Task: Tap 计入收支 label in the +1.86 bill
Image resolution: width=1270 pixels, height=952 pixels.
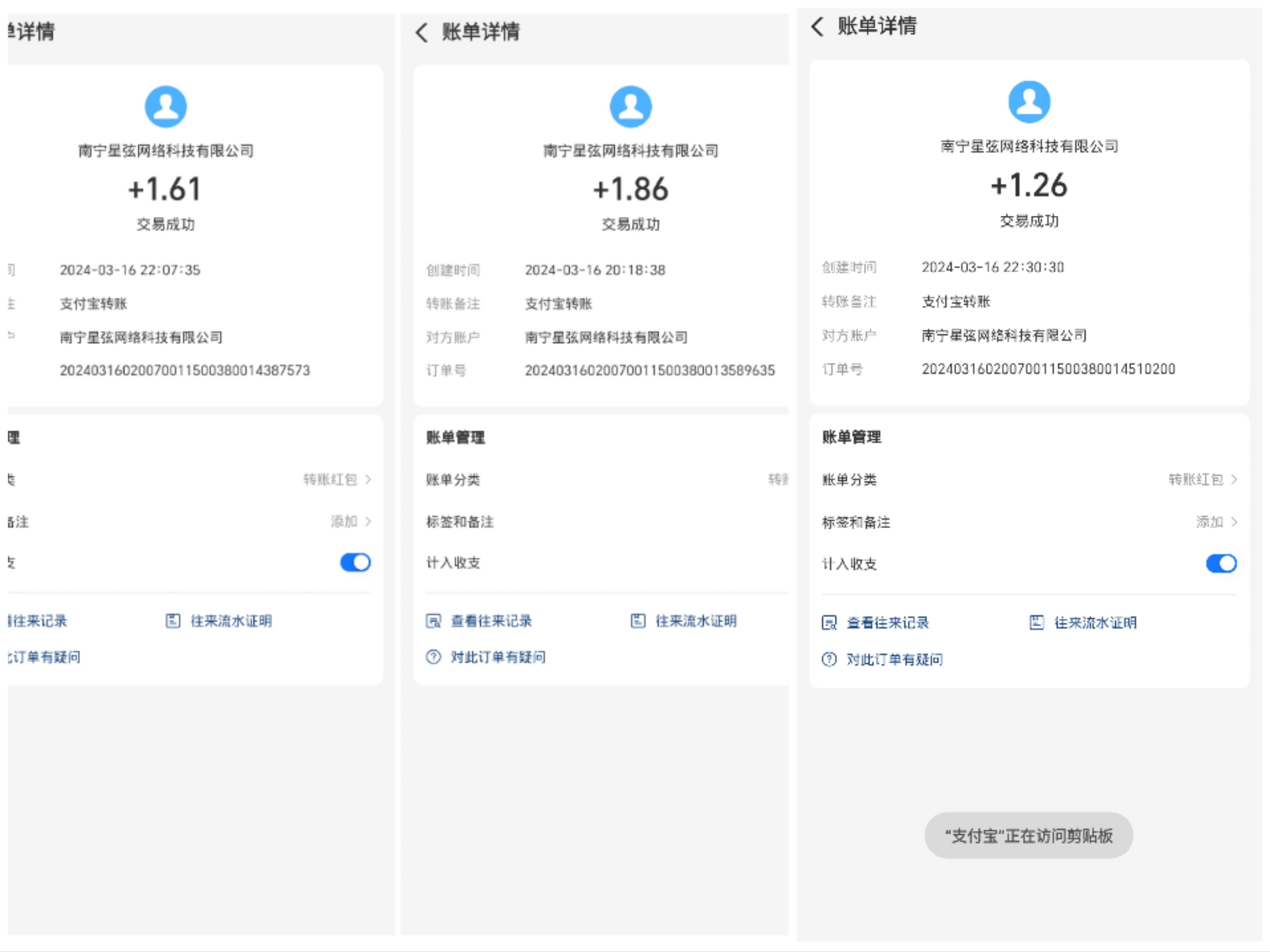Action: pyautogui.click(x=453, y=563)
